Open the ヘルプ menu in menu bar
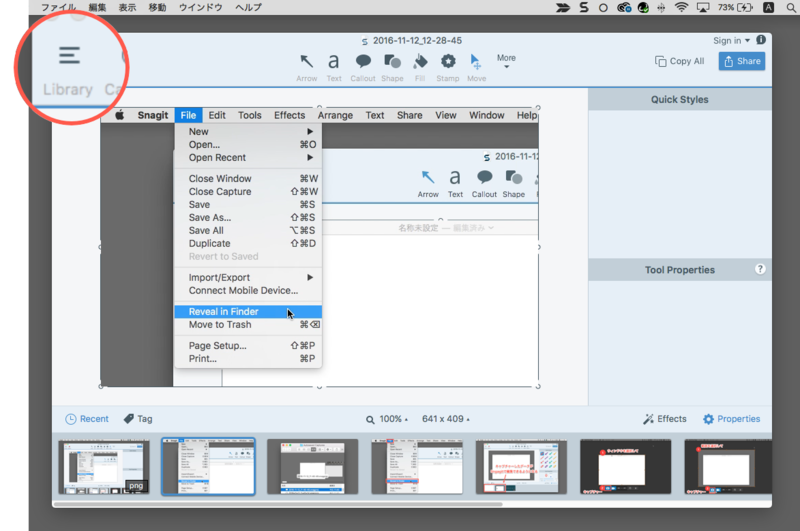 click(x=248, y=7)
